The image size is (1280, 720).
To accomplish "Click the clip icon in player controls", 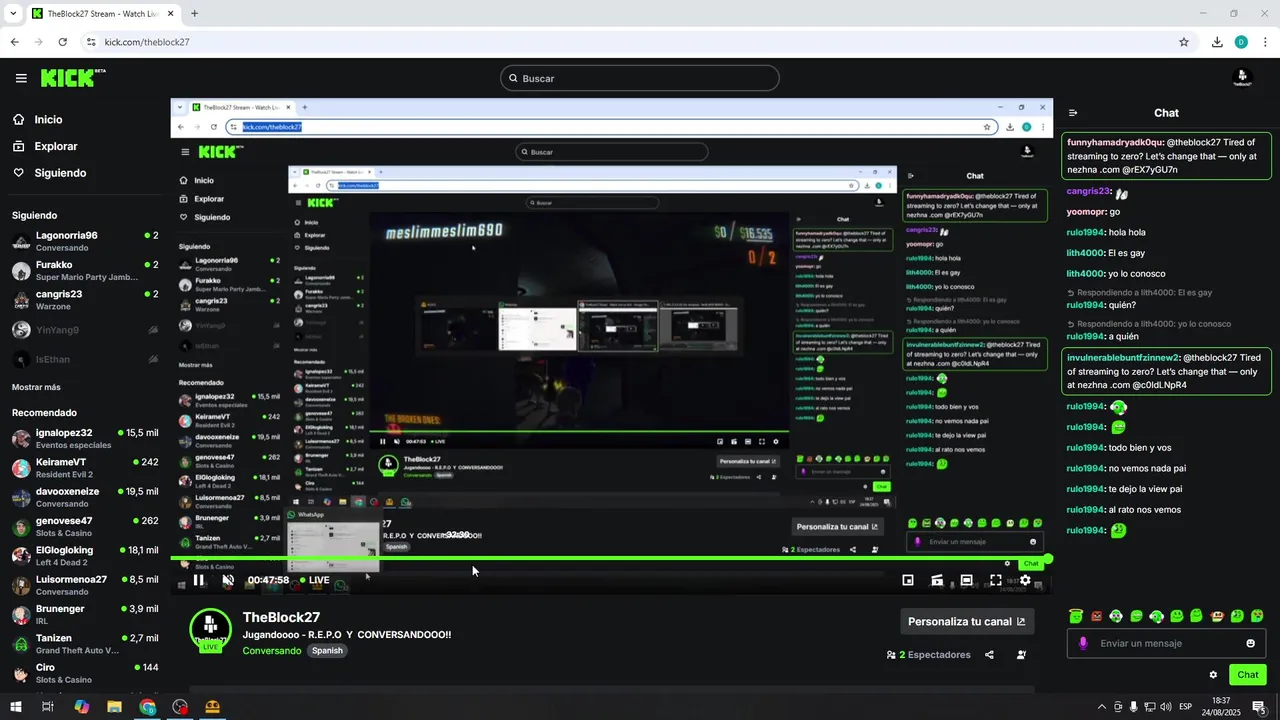I will click(937, 580).
